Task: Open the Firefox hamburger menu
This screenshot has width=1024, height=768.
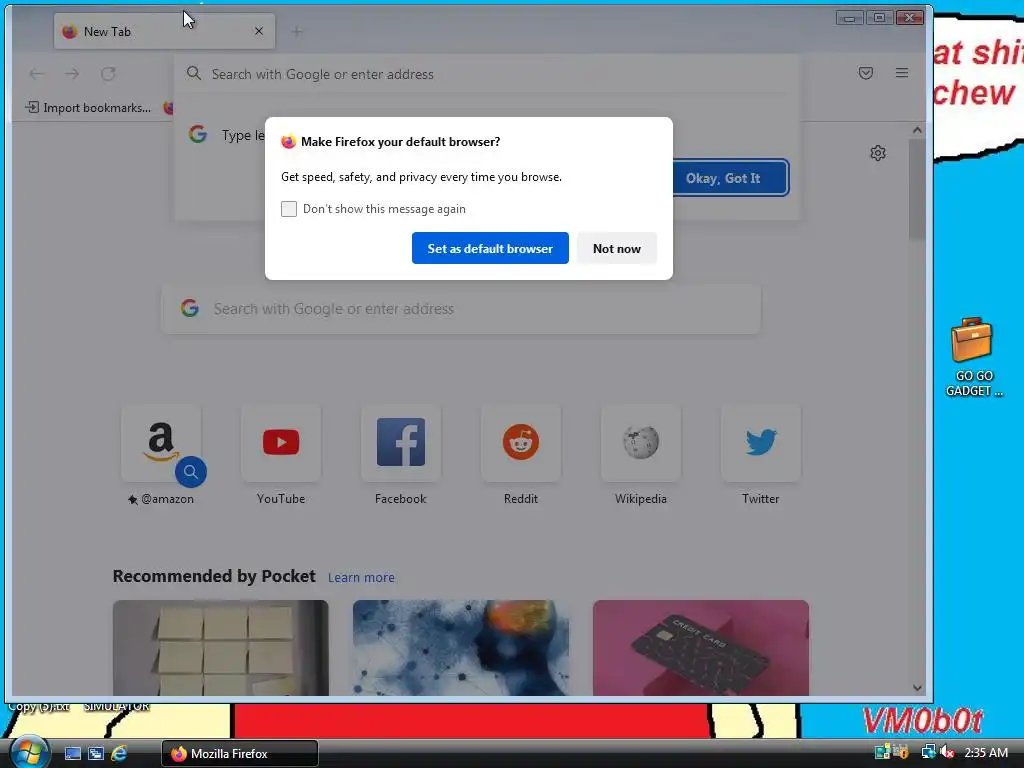Action: (x=902, y=73)
